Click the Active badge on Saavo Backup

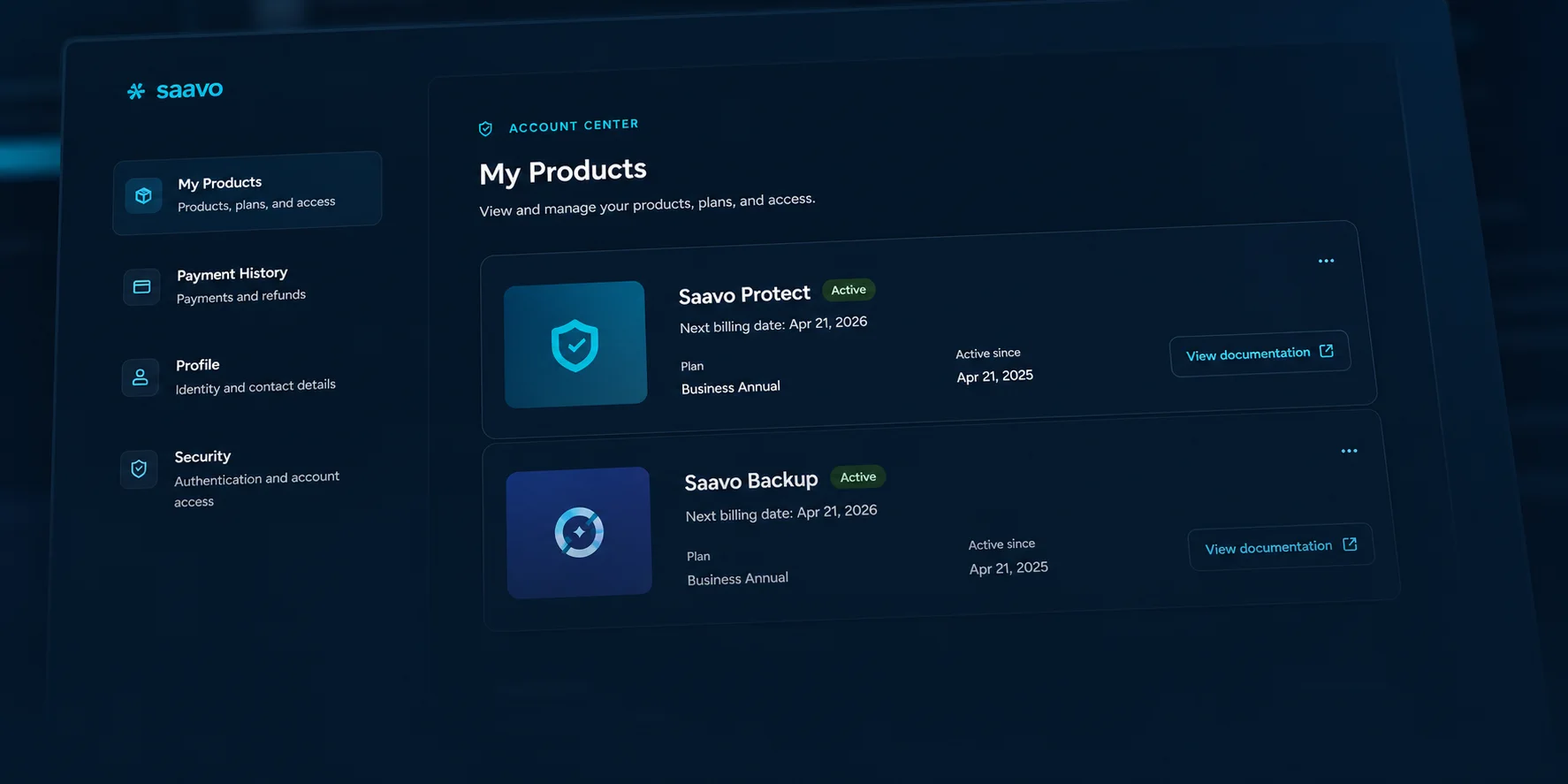858,477
